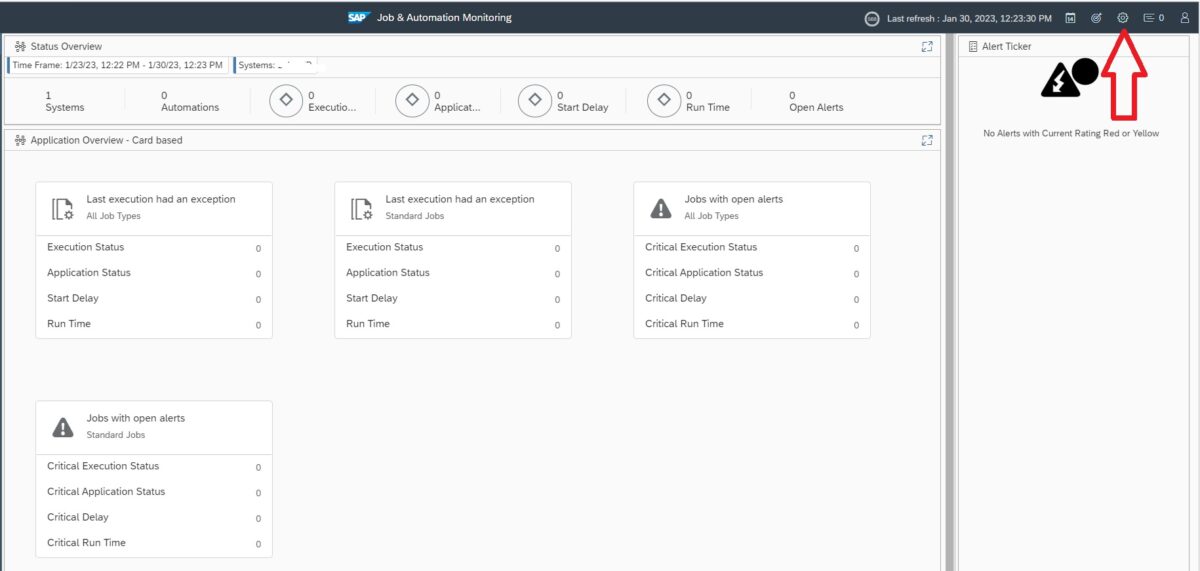Click the Alert Ticker list icon

[973, 46]
